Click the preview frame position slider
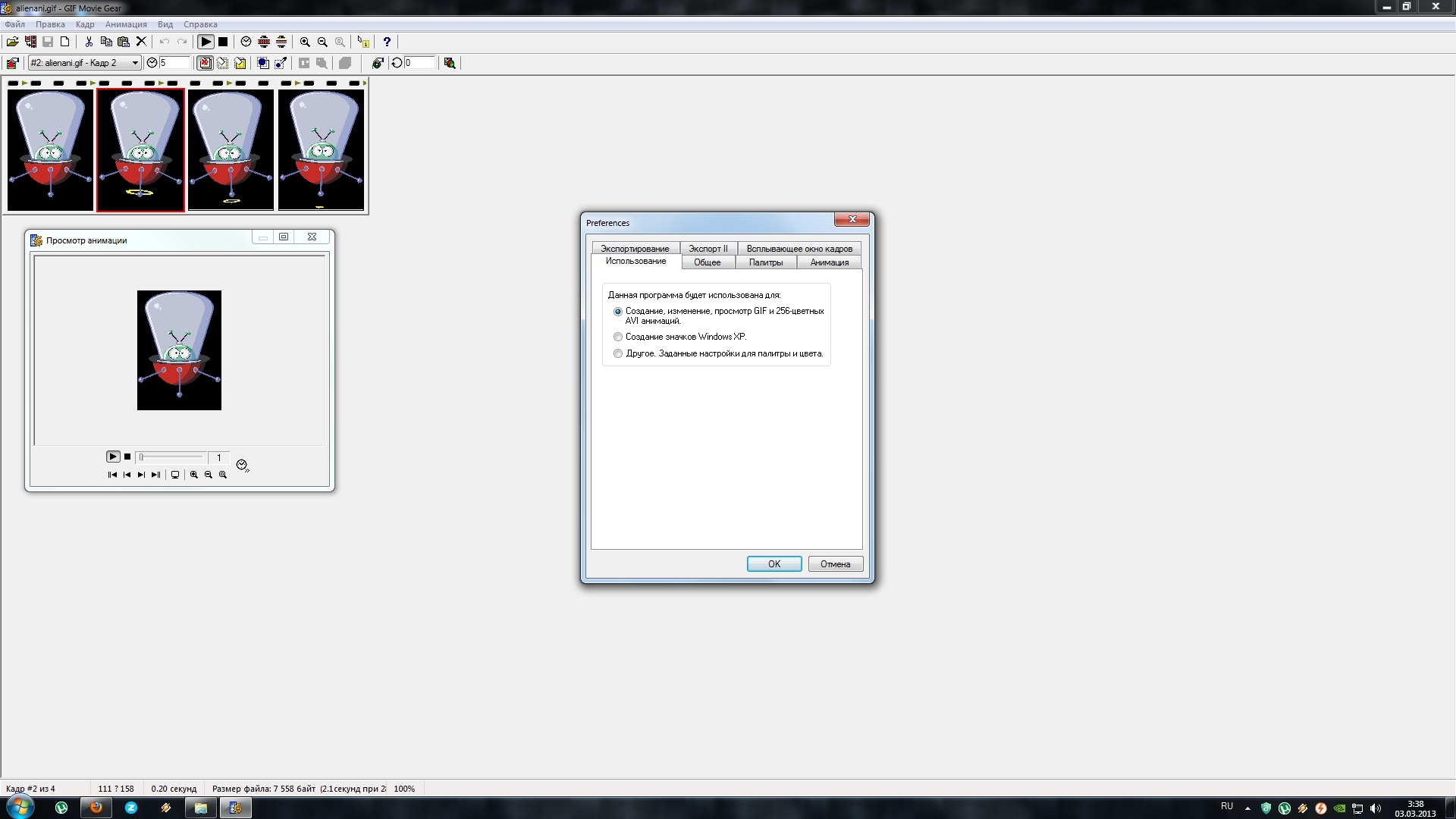The height and width of the screenshot is (819, 1456). tap(173, 457)
